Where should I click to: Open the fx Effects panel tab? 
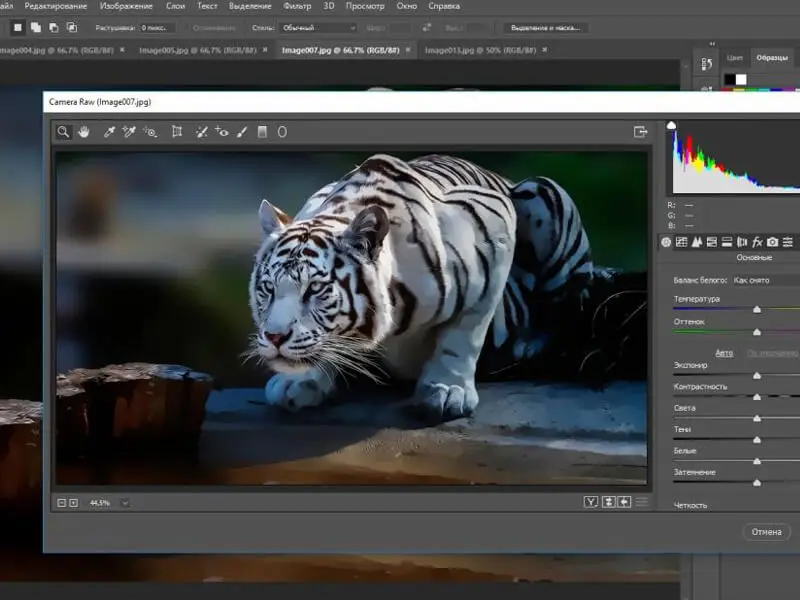point(757,242)
